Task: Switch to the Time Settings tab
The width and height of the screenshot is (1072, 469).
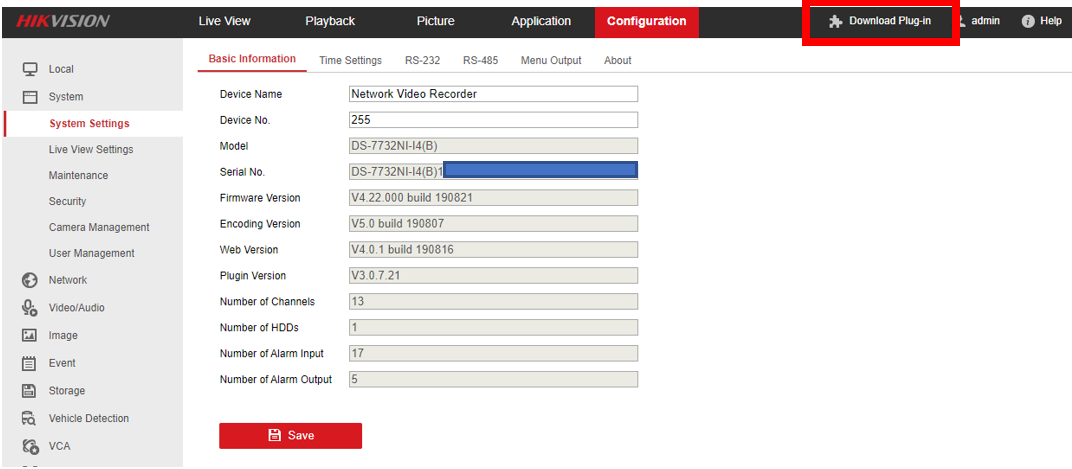Action: (350, 60)
